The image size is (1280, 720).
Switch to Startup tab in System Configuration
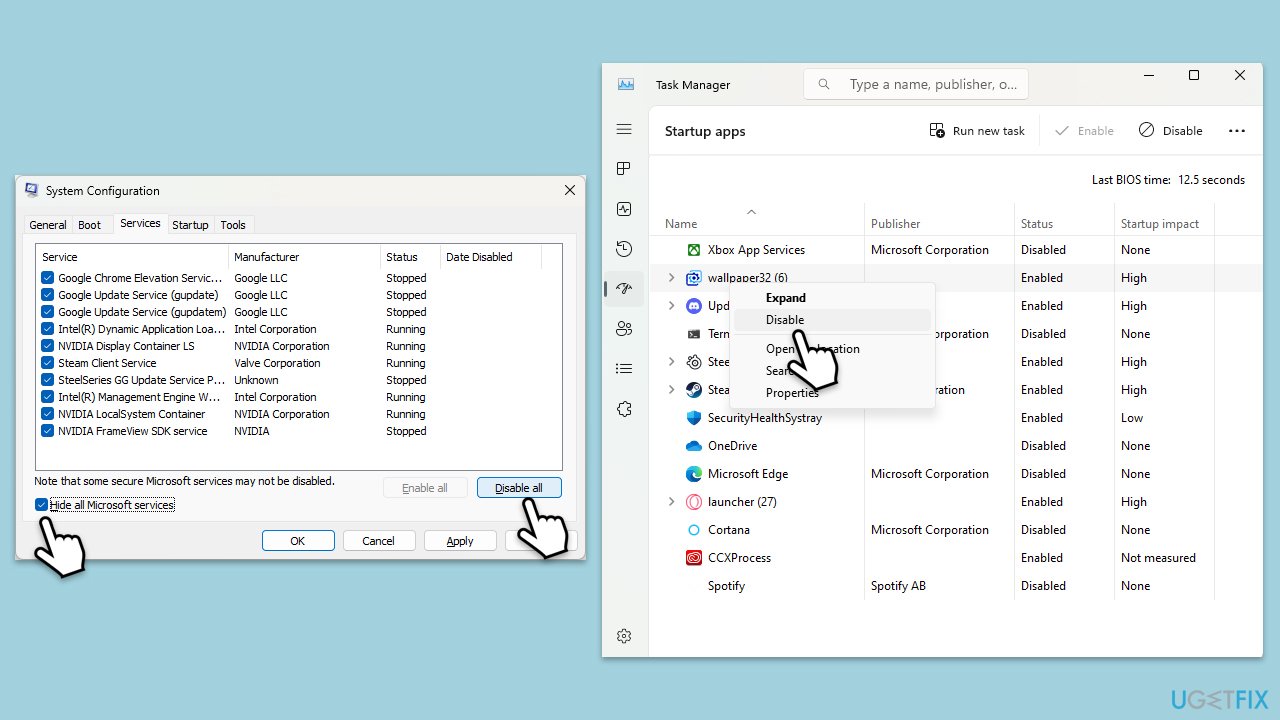pyautogui.click(x=190, y=225)
